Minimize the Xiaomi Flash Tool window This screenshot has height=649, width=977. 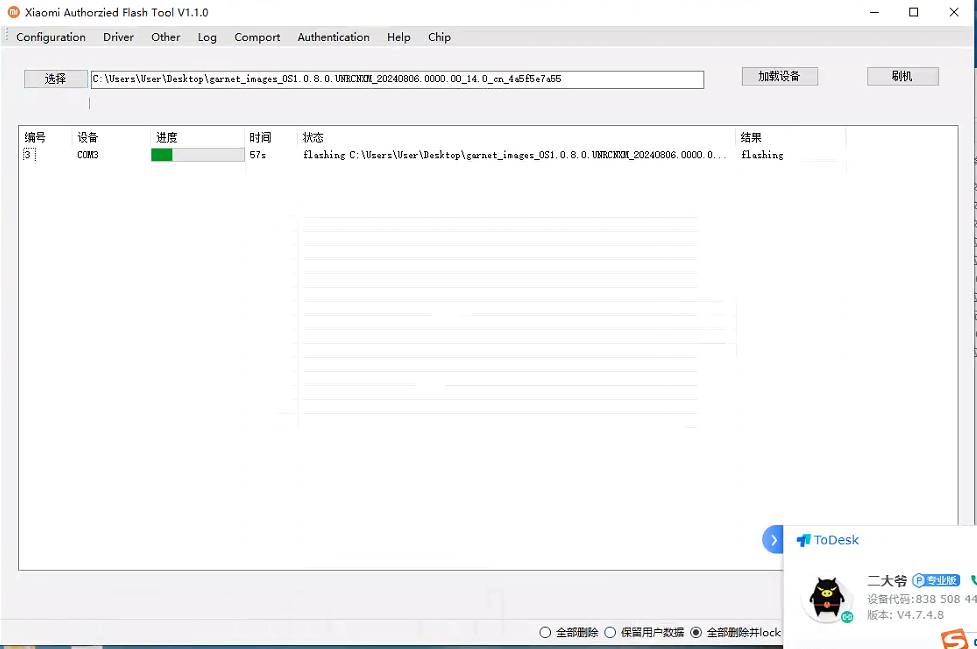875,12
